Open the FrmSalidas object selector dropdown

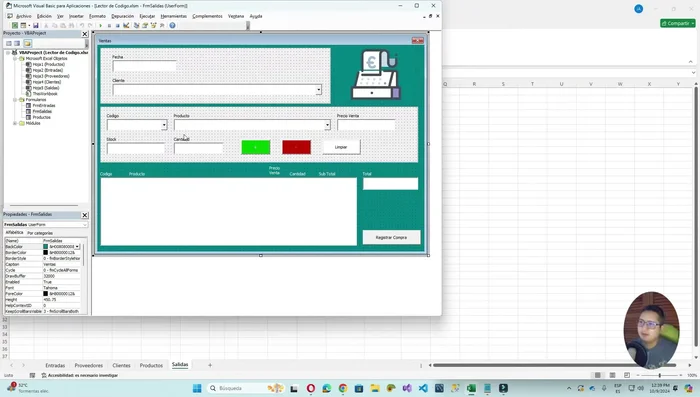point(84,225)
